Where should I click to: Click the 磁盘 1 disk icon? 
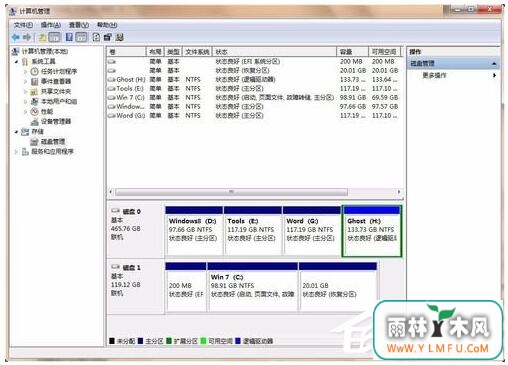point(115,267)
